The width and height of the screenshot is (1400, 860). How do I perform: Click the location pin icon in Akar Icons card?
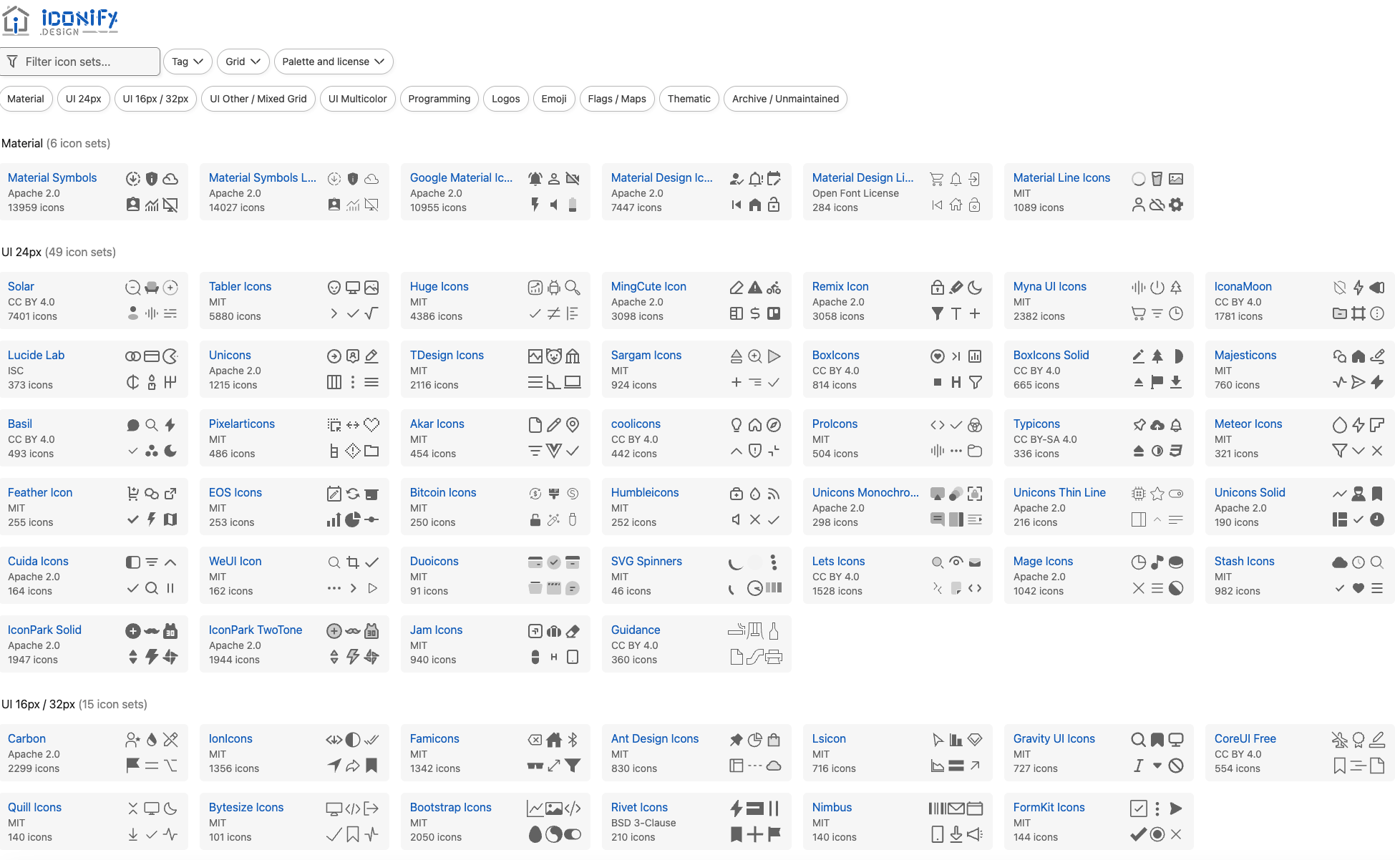tap(573, 425)
